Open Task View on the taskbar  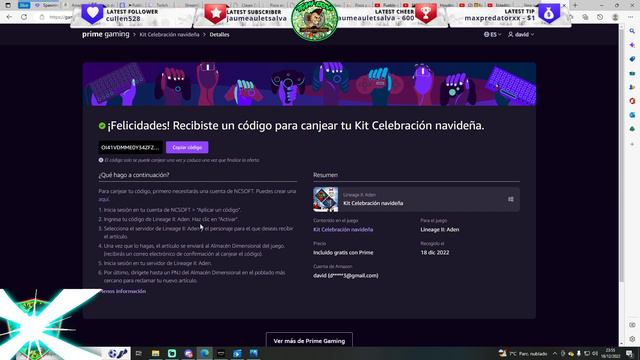pyautogui.click(x=138, y=353)
